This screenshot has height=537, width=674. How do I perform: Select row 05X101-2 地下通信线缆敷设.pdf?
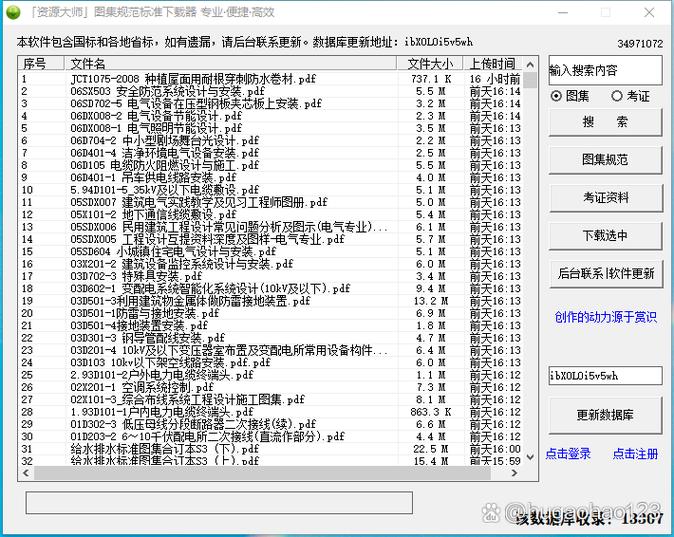271,215
